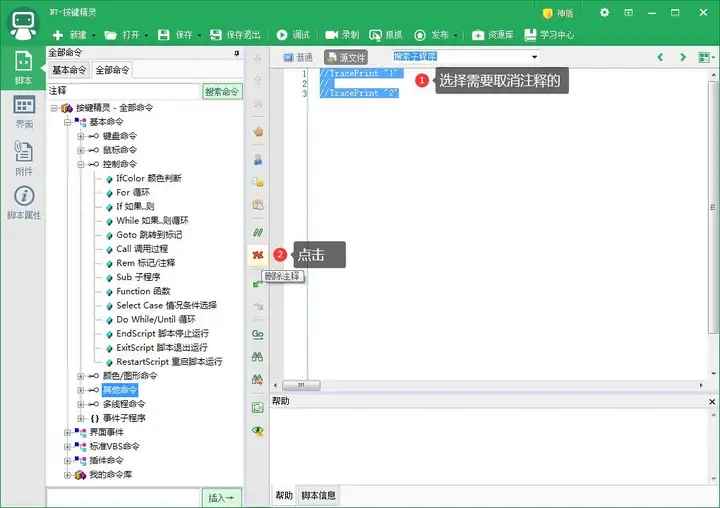Close the 帮助 help panel

pos(712,402)
